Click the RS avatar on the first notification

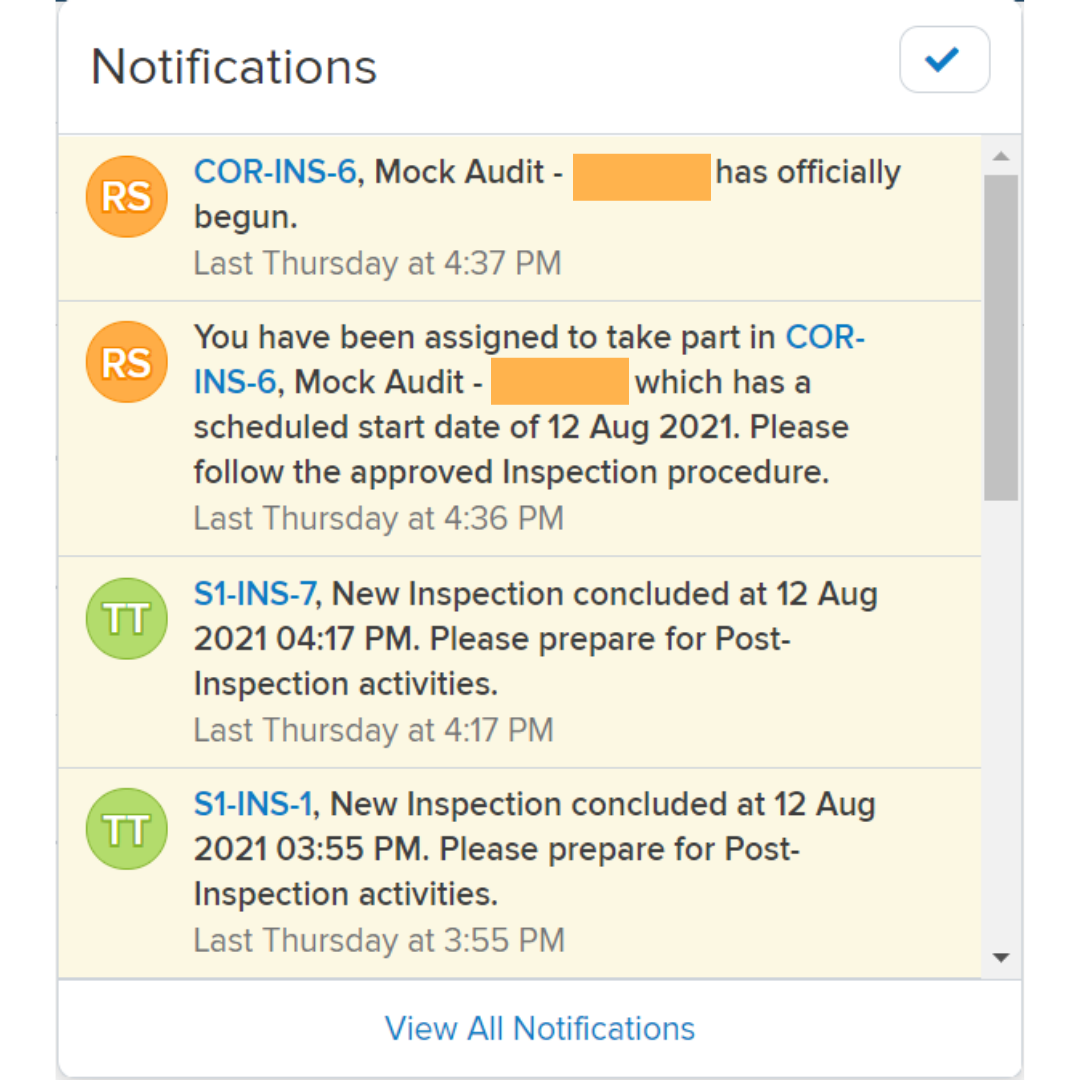[126, 197]
